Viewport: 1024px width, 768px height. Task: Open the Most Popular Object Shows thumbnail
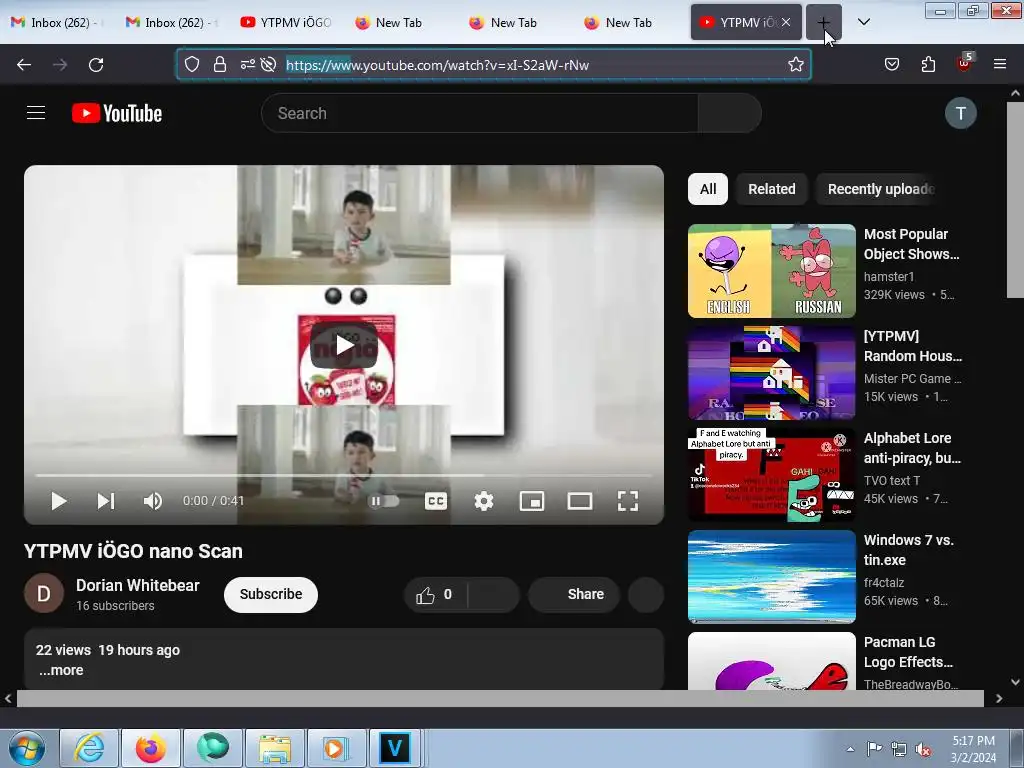[x=771, y=271]
